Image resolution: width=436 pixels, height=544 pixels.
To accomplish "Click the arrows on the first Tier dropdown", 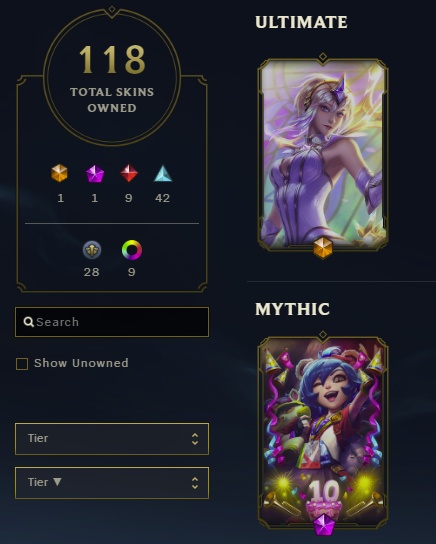I will (x=195, y=439).
